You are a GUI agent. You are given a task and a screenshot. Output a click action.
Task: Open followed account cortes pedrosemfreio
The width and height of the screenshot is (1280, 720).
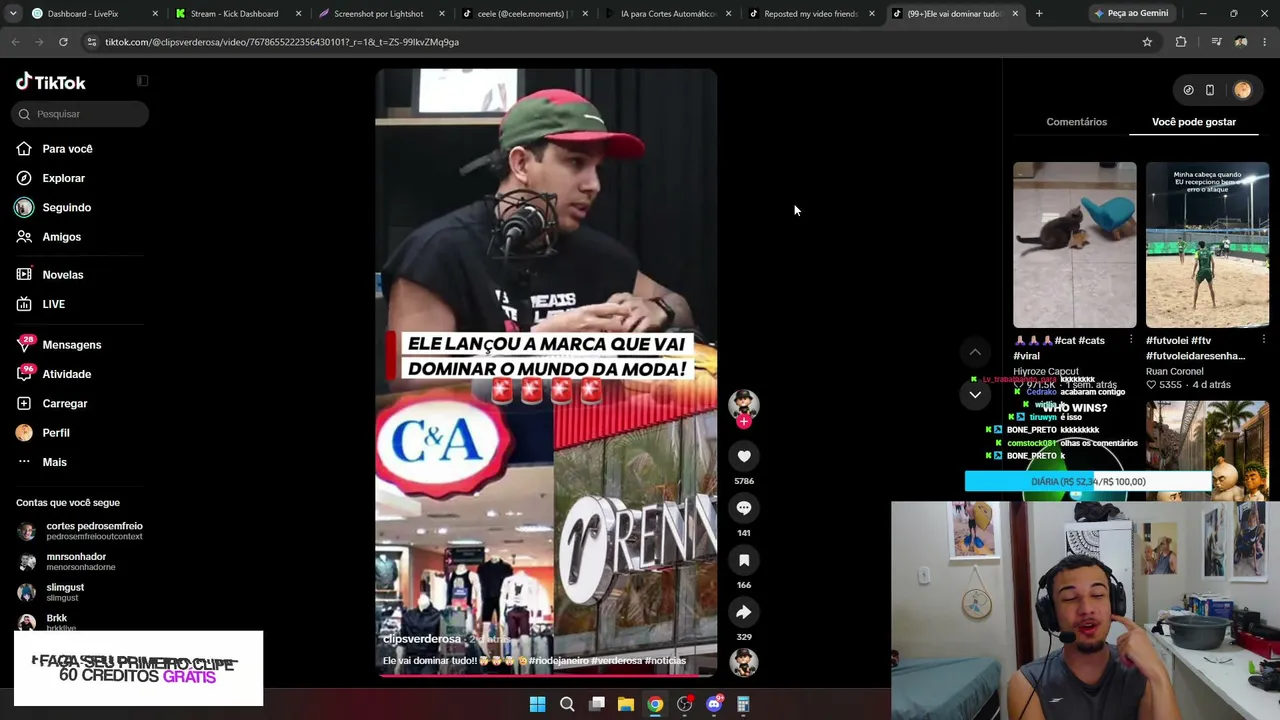pos(80,531)
